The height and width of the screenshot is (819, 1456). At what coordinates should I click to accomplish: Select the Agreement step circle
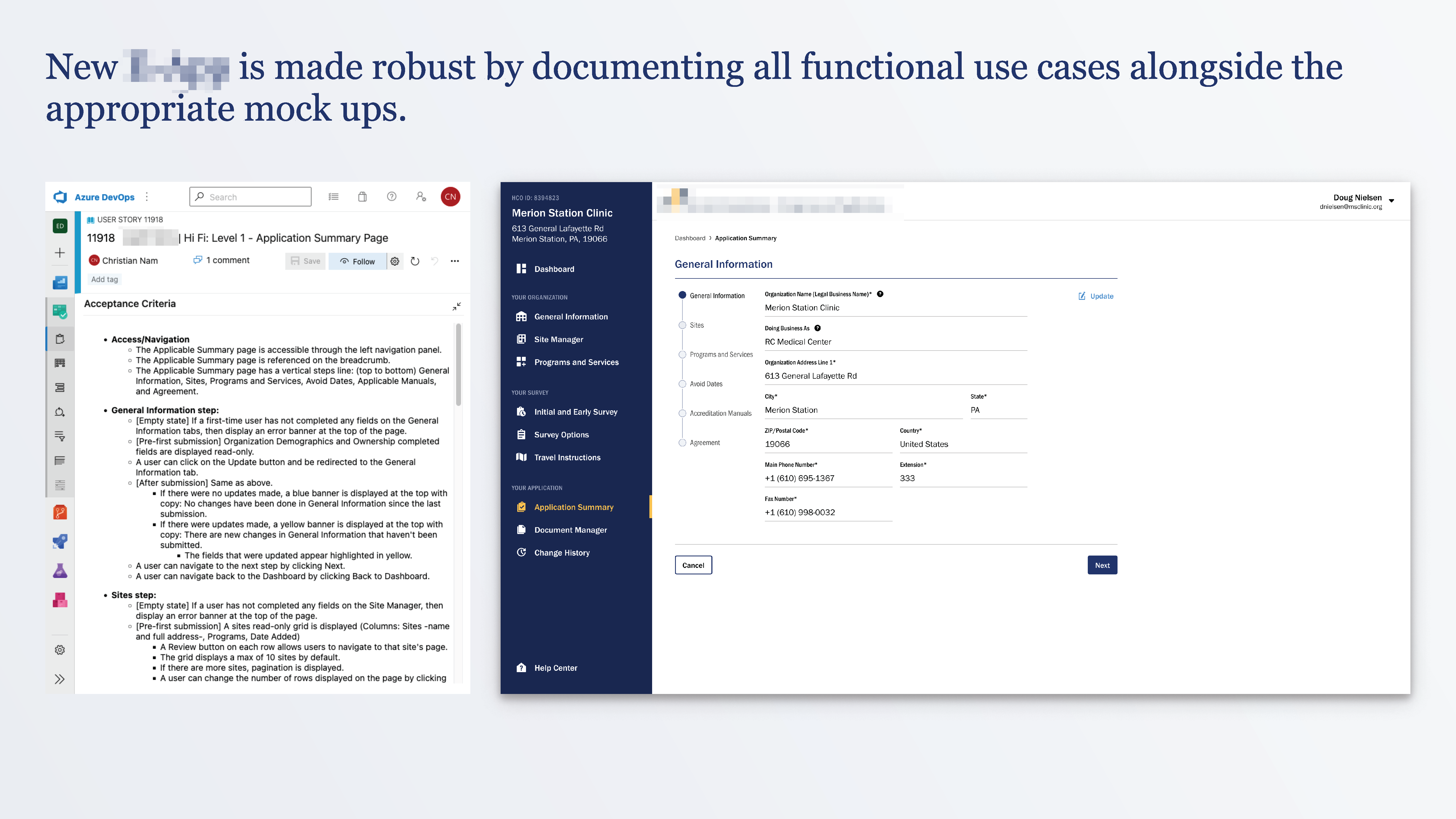point(682,443)
